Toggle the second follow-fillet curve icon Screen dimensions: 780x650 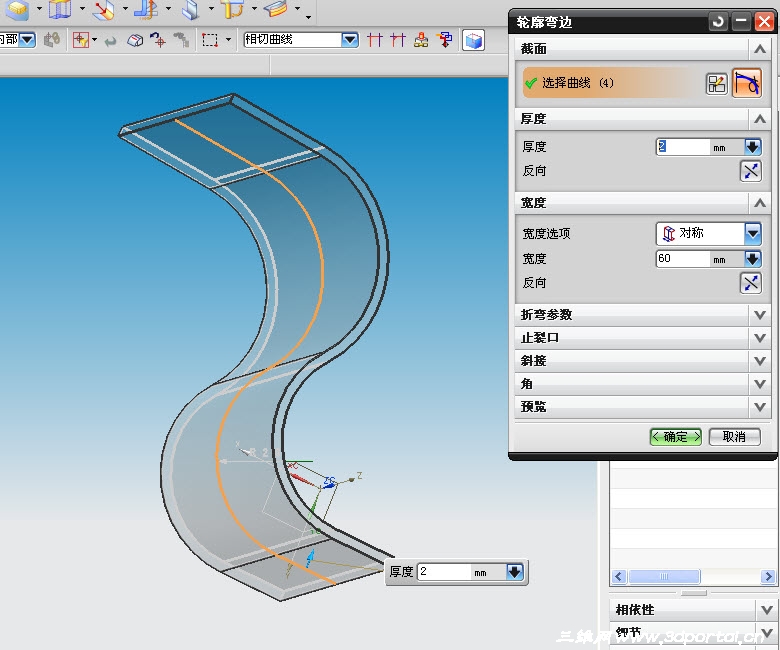click(398, 40)
